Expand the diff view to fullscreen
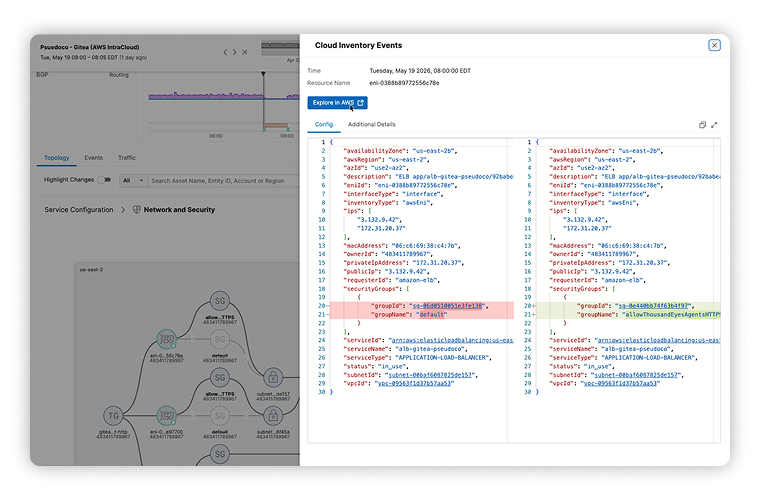This screenshot has height=500, width=760. (714, 125)
